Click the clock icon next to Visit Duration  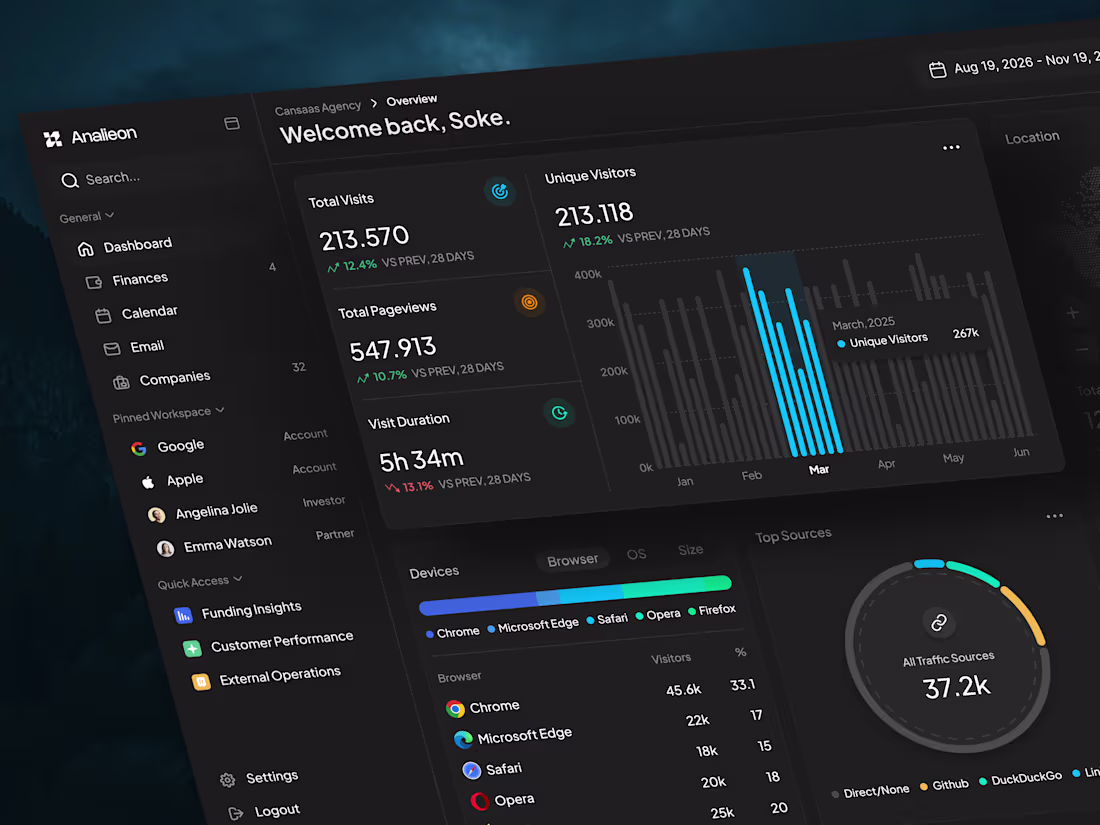[x=560, y=412]
